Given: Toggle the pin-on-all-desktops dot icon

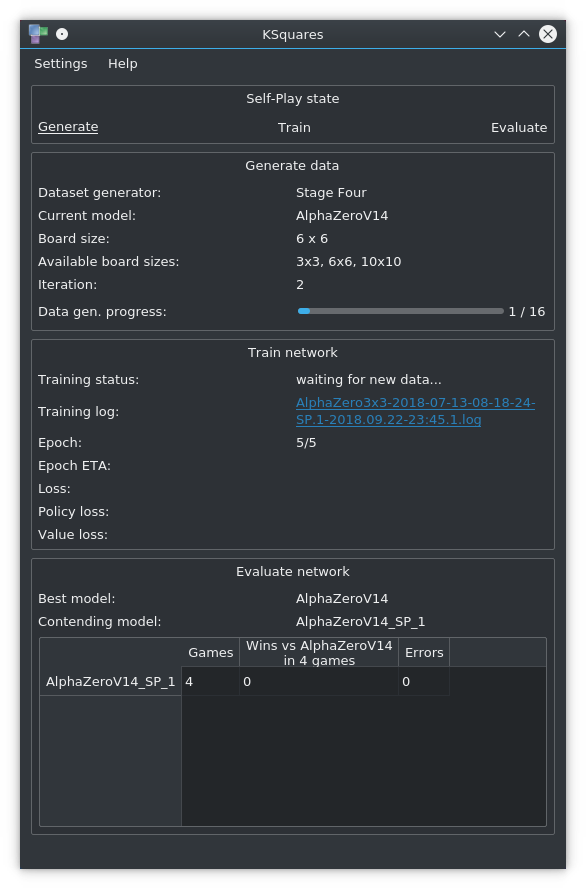Looking at the screenshot, I should pyautogui.click(x=62, y=35).
